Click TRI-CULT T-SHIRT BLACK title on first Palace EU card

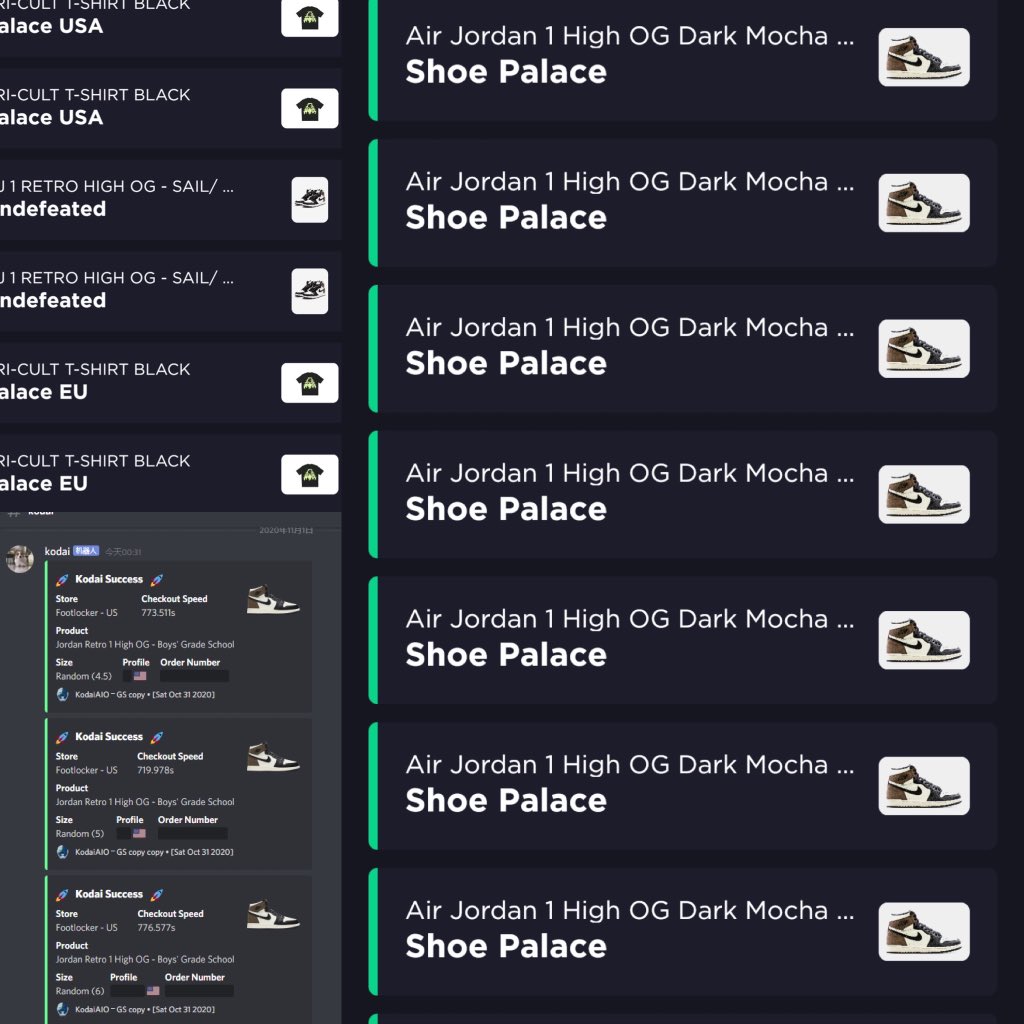tap(95, 370)
